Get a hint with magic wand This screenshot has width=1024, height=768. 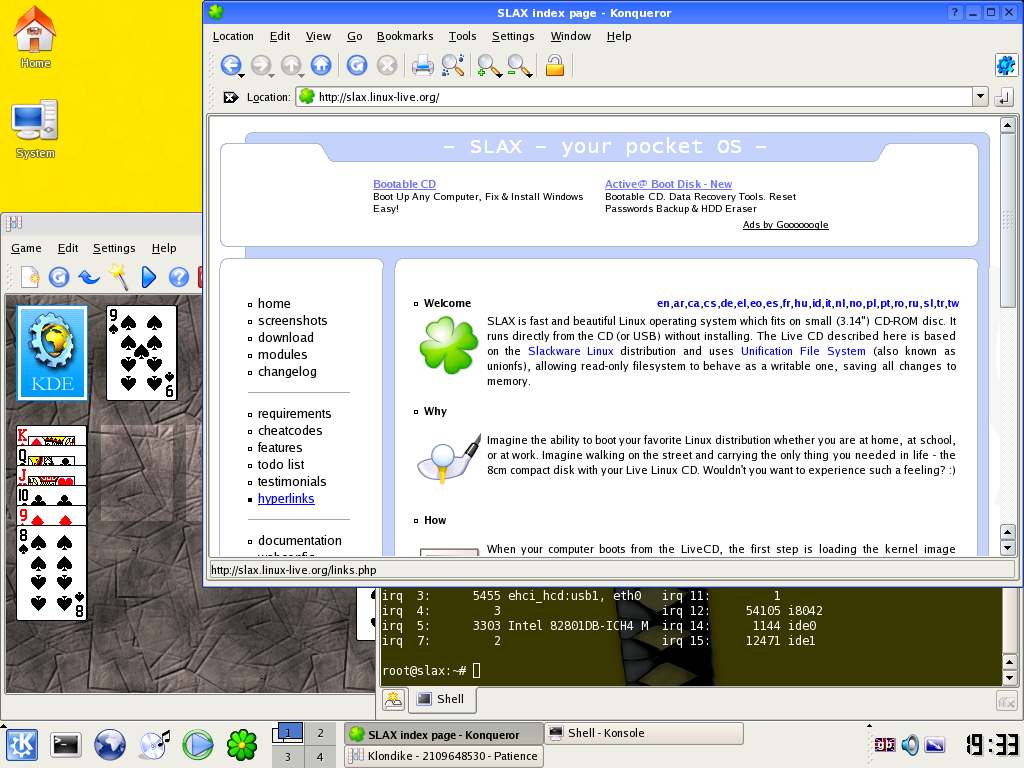point(119,277)
